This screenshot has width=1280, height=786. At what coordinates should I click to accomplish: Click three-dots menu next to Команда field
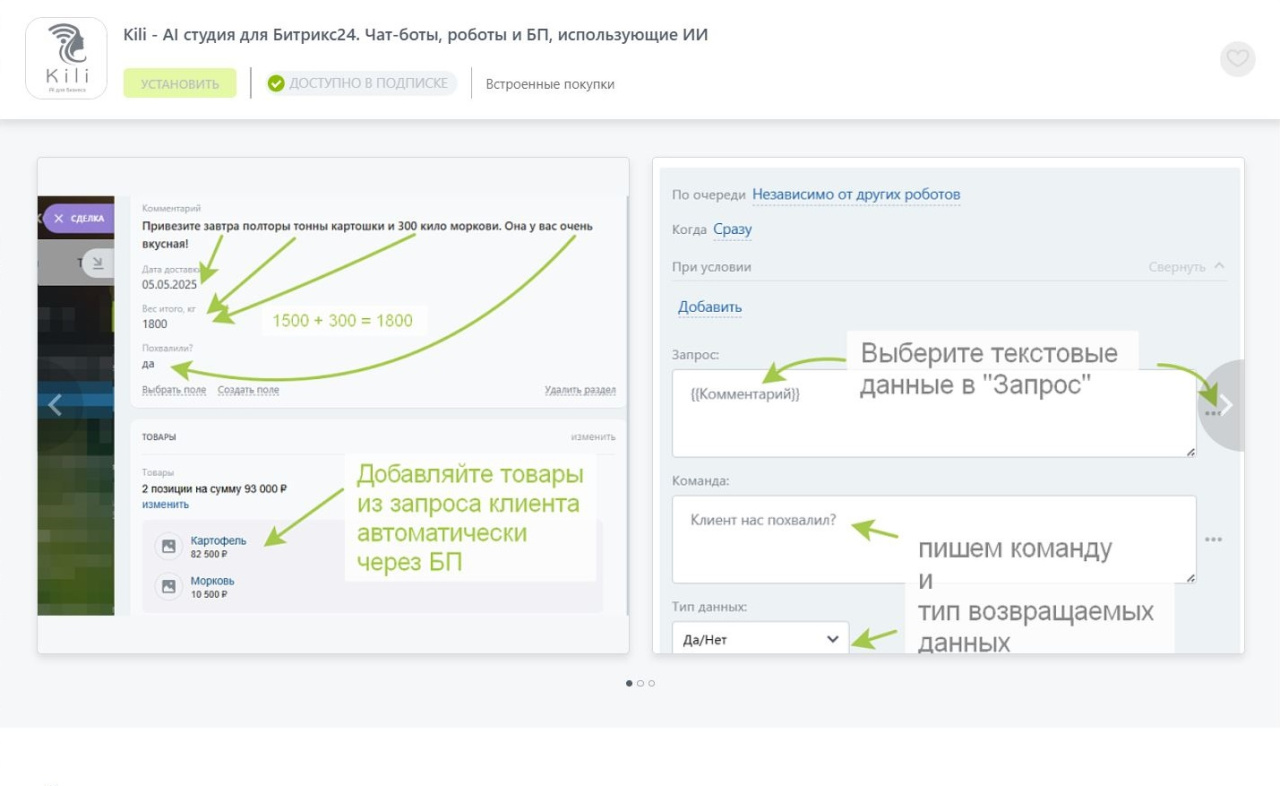(1213, 539)
